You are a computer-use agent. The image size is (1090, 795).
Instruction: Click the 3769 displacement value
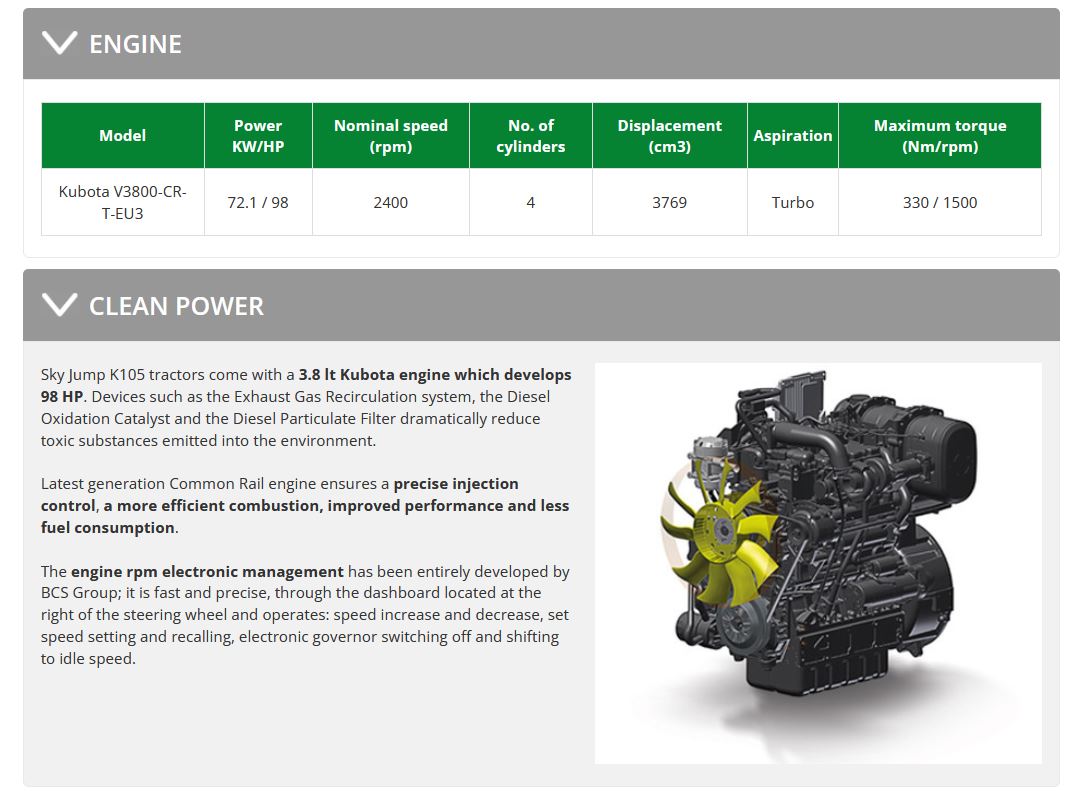tap(669, 202)
